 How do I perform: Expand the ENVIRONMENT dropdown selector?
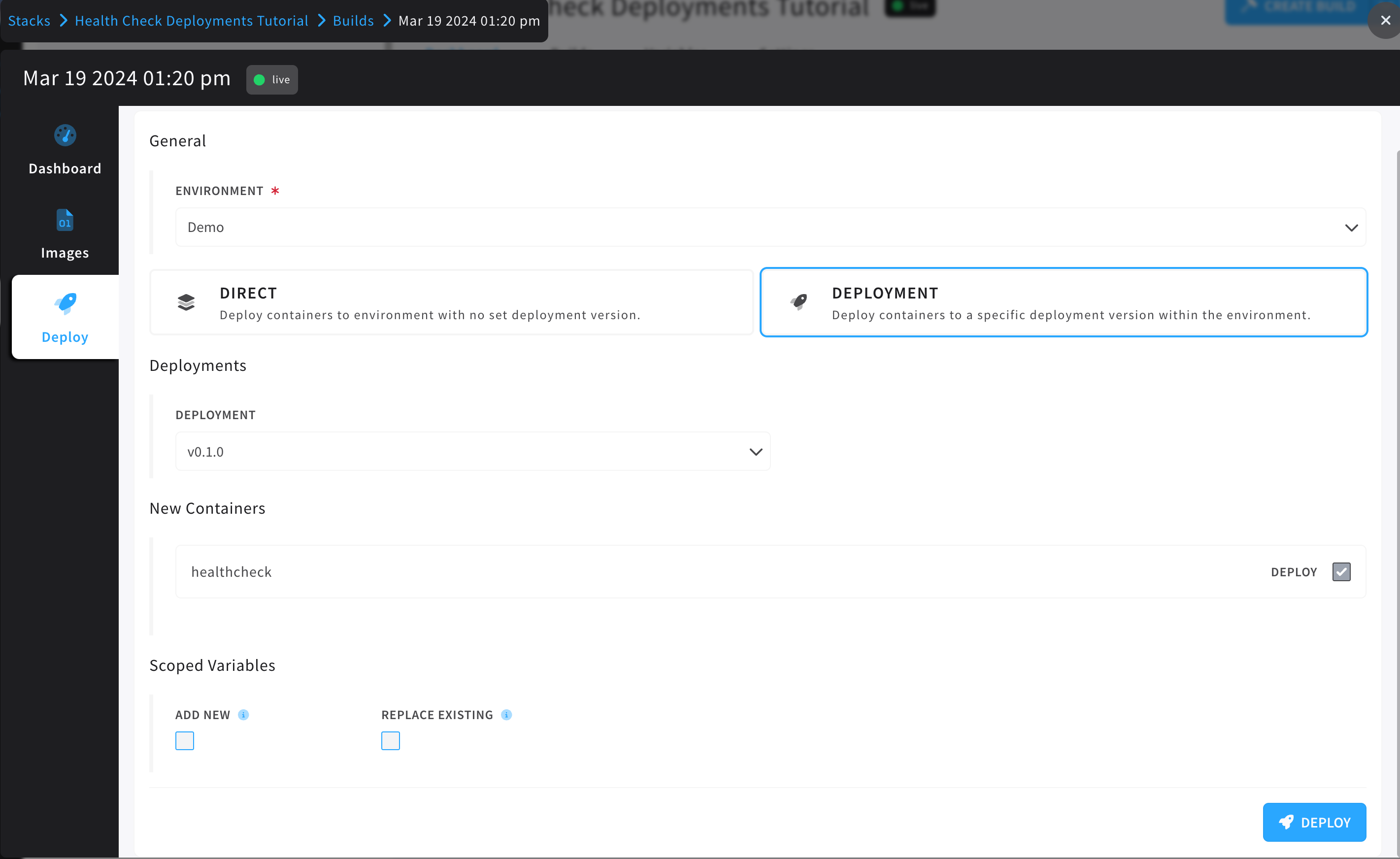[1352, 226]
